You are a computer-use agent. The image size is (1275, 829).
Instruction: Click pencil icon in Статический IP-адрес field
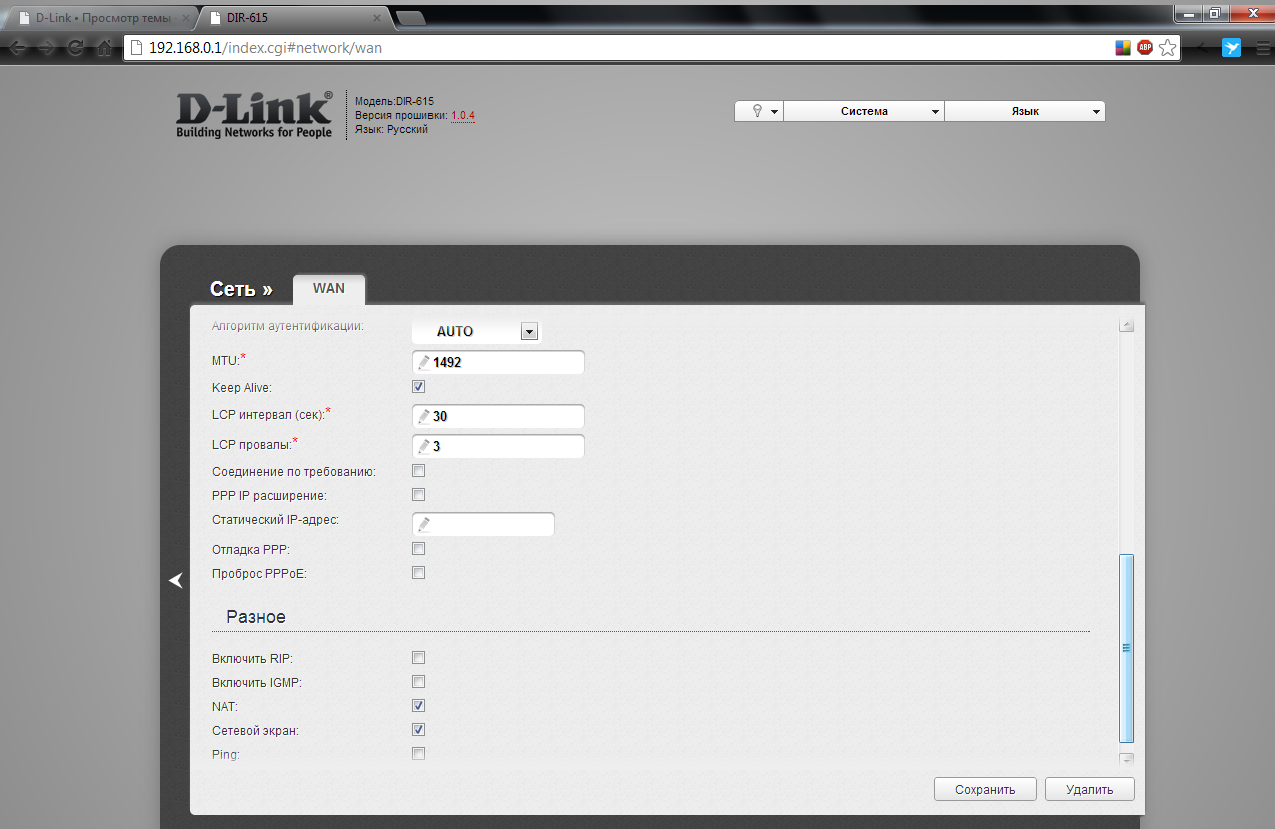pyautogui.click(x=425, y=524)
